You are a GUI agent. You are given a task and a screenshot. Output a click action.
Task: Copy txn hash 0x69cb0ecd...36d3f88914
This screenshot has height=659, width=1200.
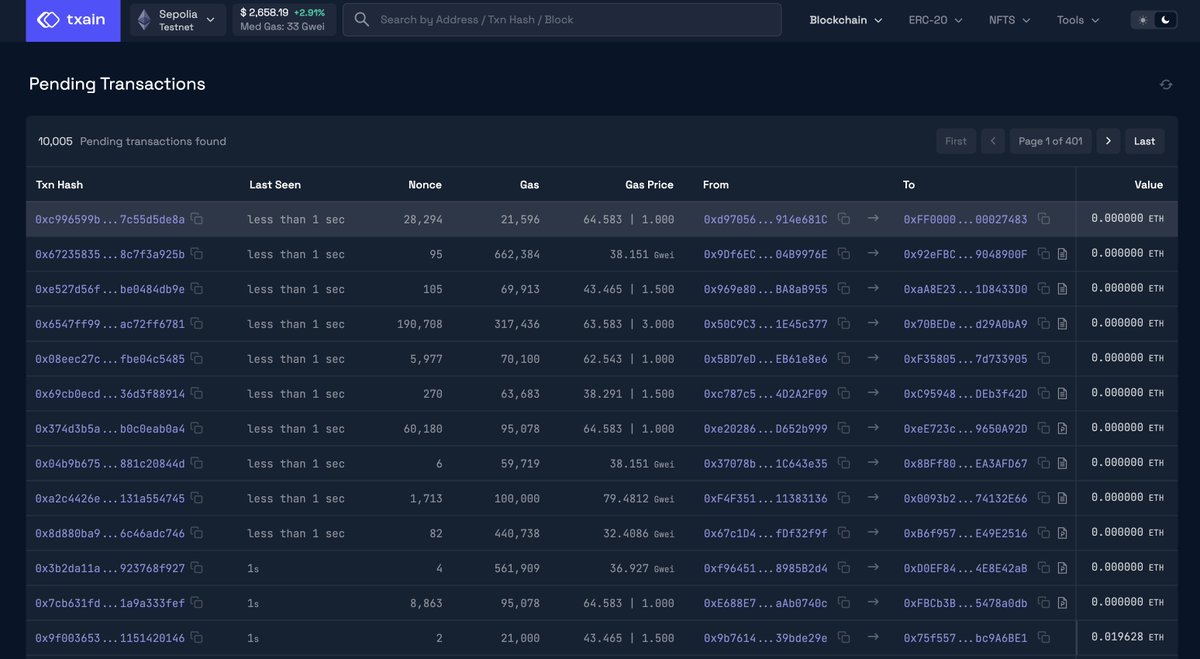click(x=197, y=394)
